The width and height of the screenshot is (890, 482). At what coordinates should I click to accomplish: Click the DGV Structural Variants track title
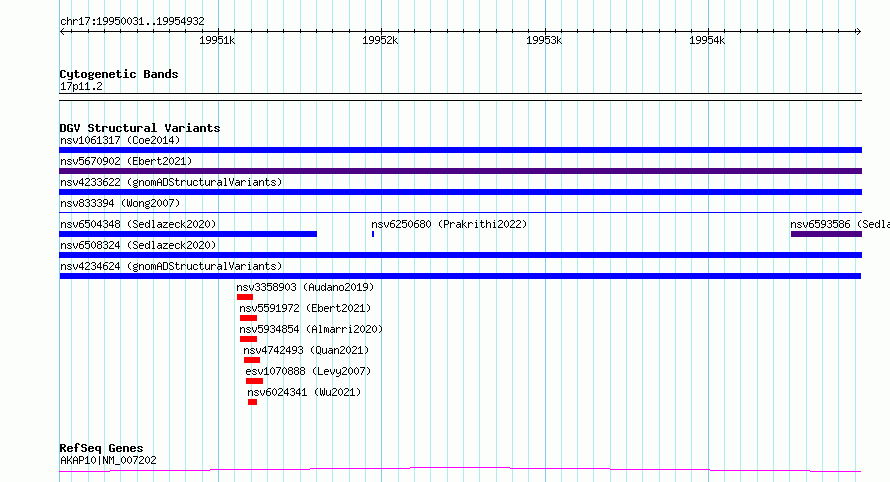tap(140, 128)
